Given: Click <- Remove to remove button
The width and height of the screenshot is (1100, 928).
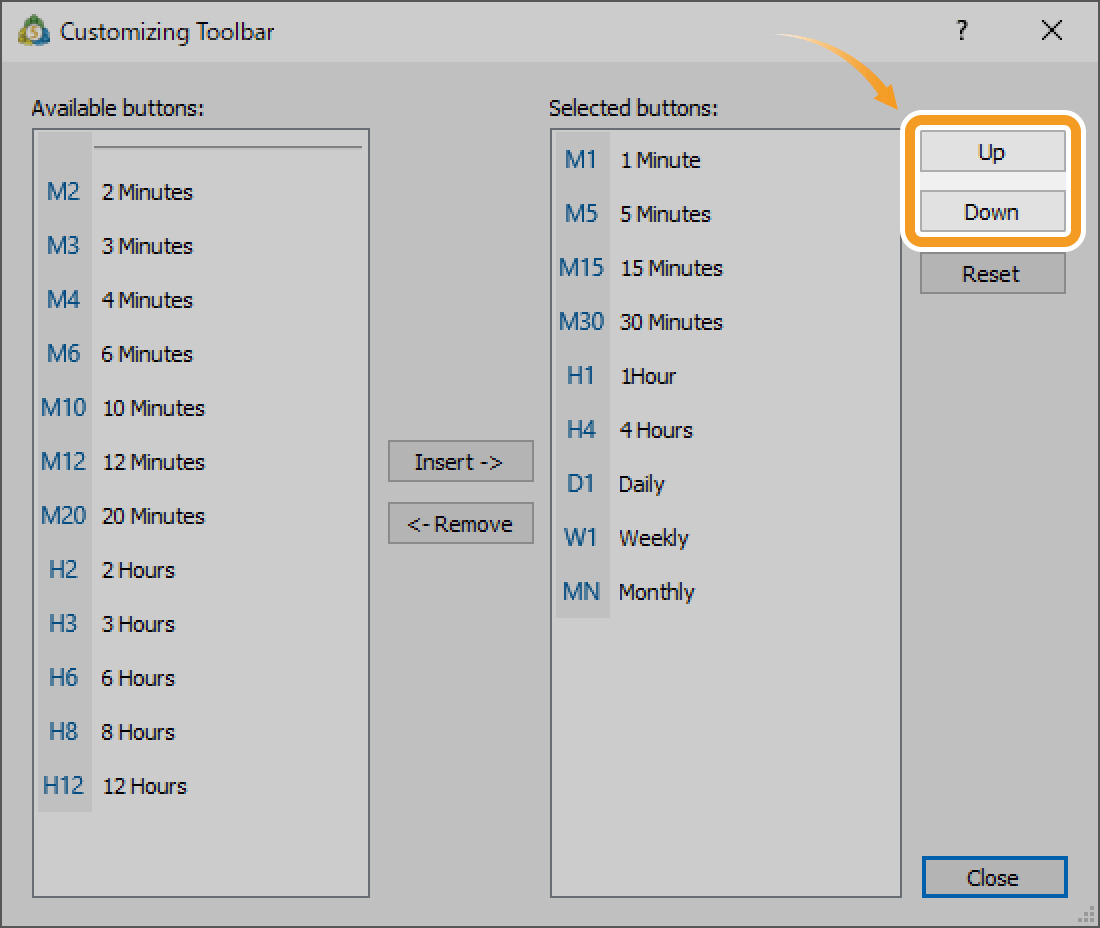Looking at the screenshot, I should 461,523.
